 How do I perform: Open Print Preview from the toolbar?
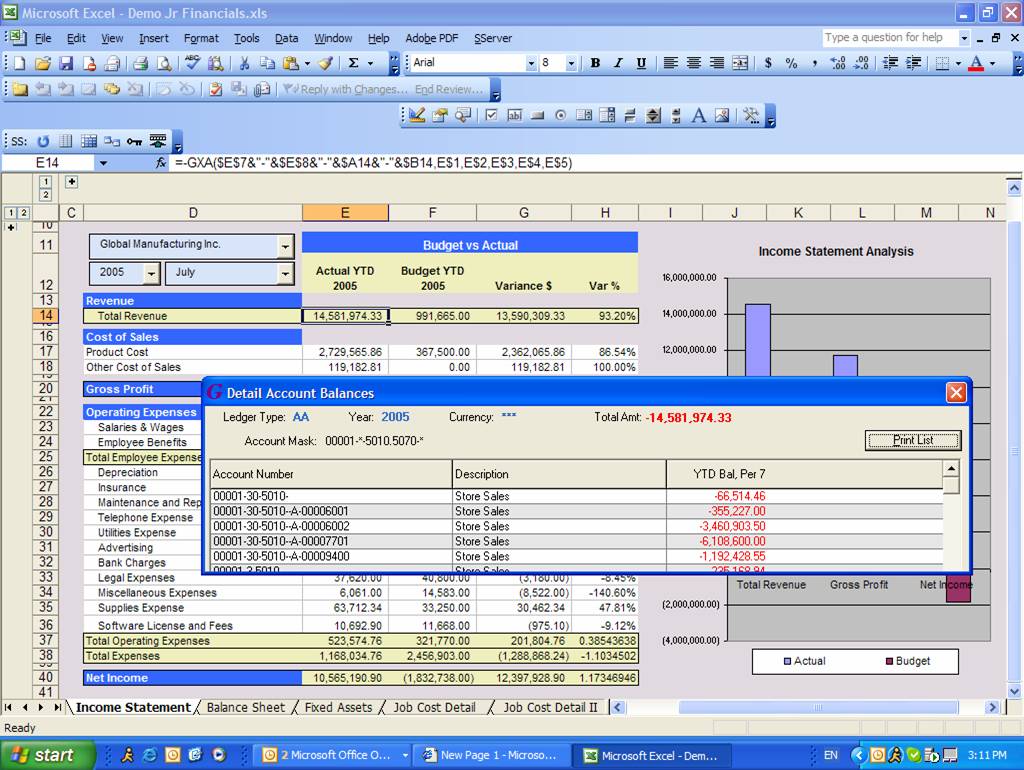click(x=164, y=63)
